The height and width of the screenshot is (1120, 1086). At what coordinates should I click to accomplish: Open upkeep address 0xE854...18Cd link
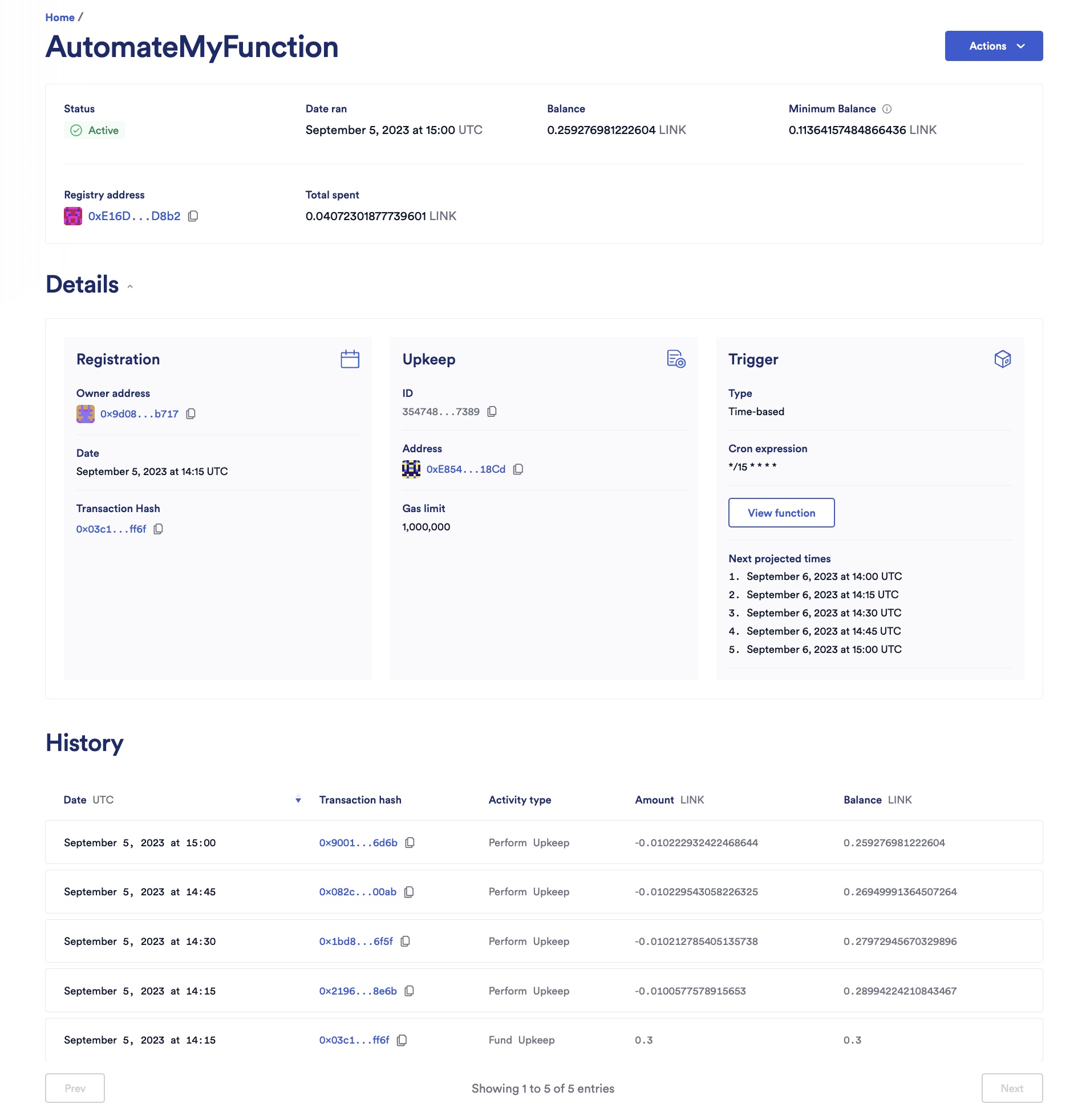[x=465, y=469]
